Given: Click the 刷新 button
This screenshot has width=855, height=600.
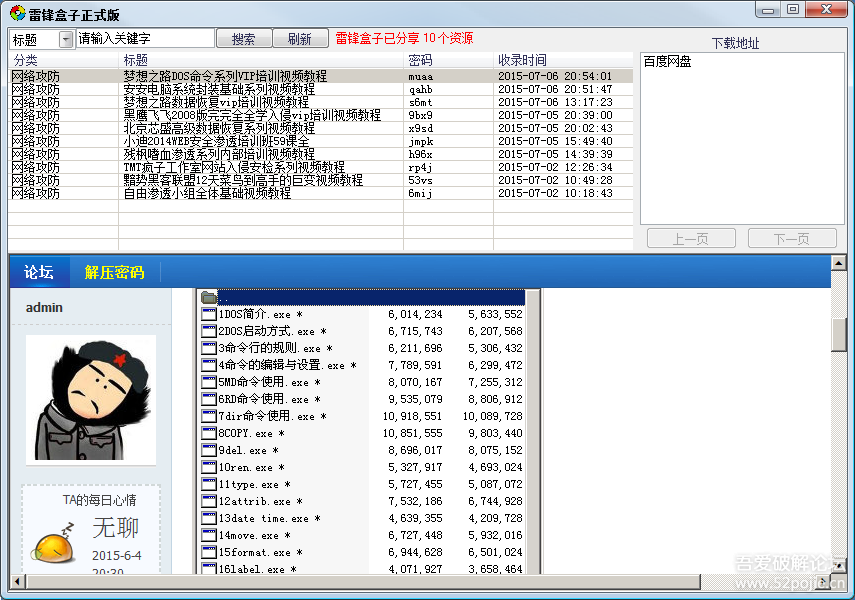Looking at the screenshot, I should [300, 39].
